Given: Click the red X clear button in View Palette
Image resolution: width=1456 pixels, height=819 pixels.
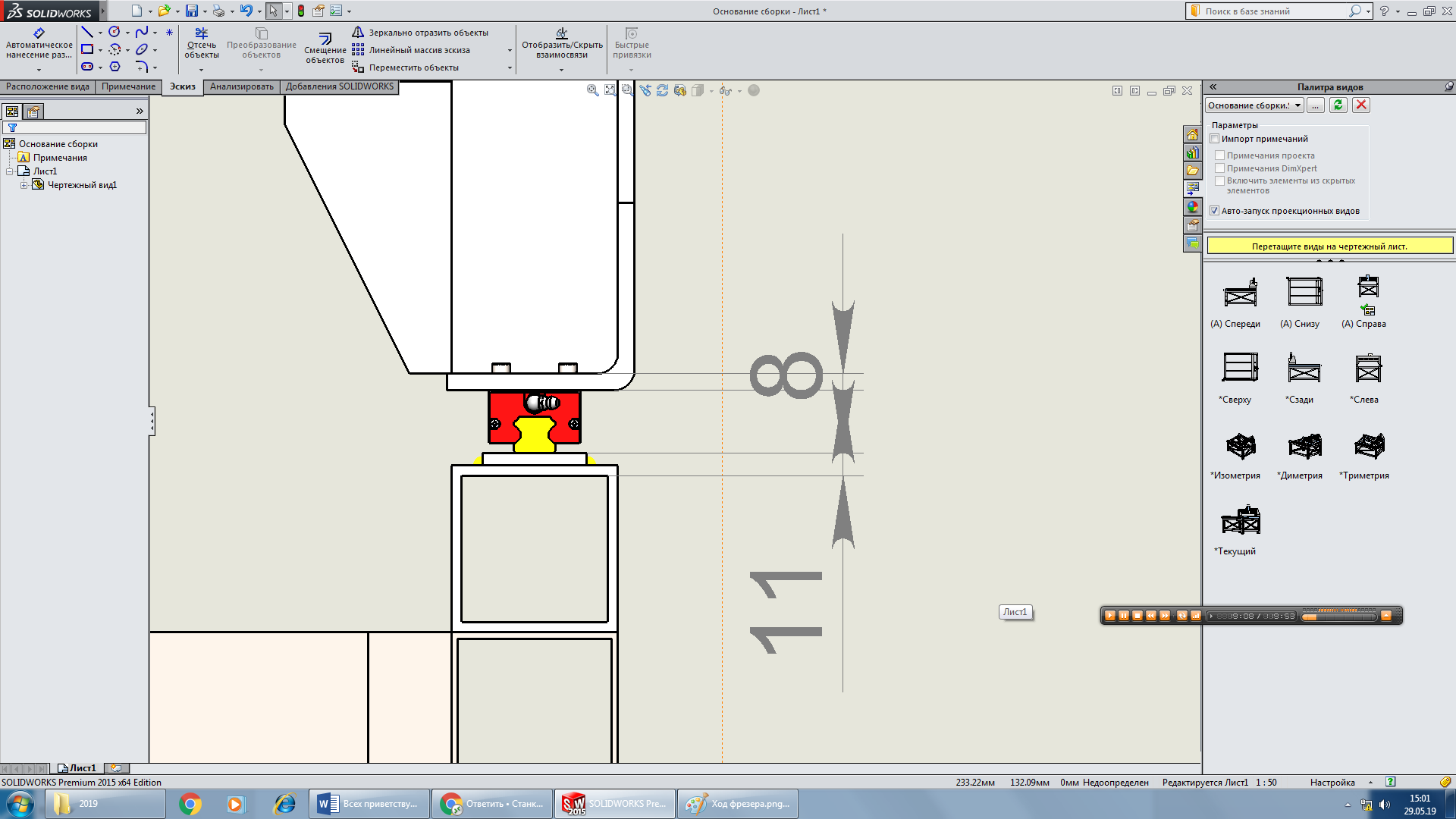Looking at the screenshot, I should point(1361,105).
